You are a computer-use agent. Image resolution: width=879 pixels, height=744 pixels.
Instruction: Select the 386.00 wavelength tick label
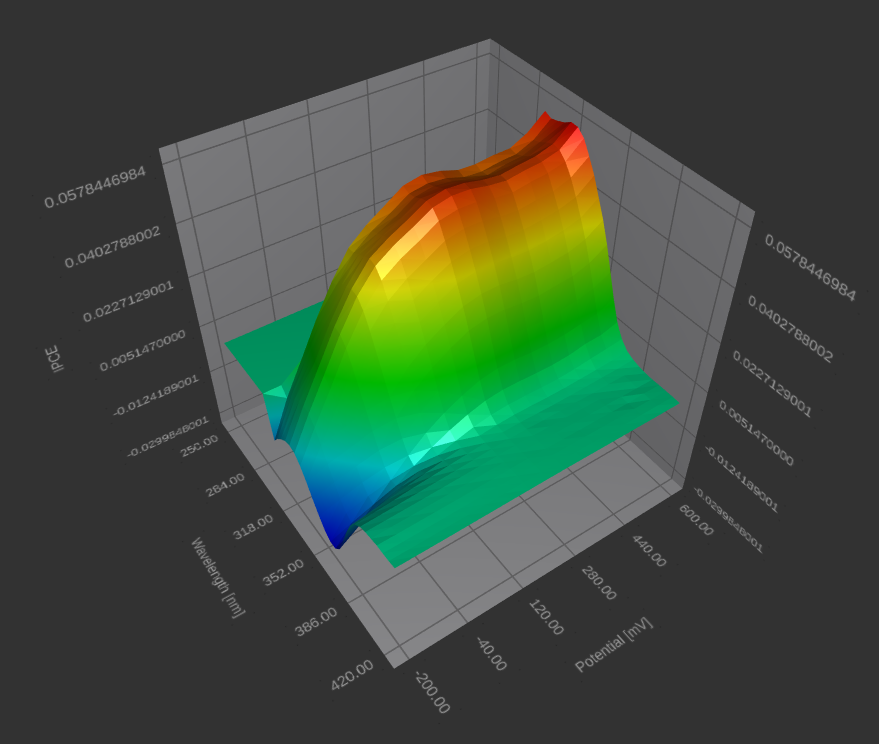(x=316, y=620)
